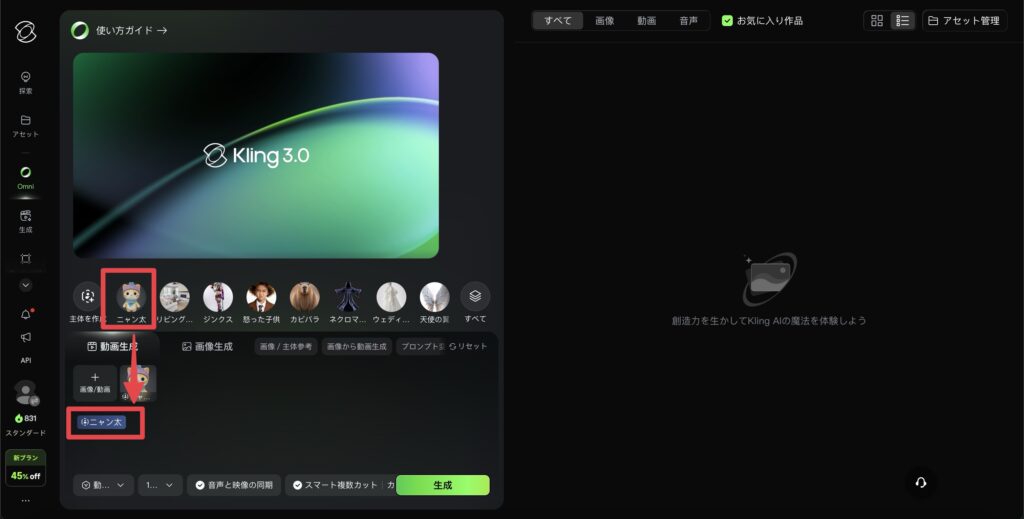Click the megaphone announcements icon
The height and width of the screenshot is (519, 1024).
26,337
